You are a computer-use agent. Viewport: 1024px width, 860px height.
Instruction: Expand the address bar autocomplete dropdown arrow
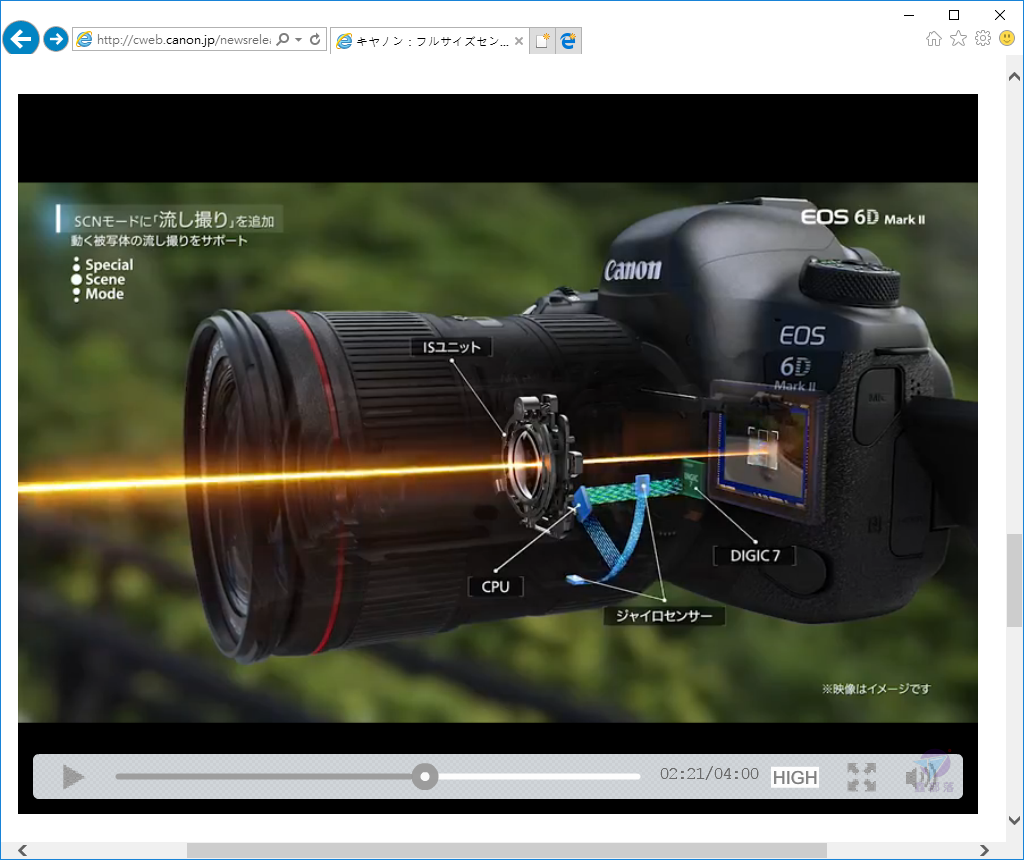tap(298, 39)
